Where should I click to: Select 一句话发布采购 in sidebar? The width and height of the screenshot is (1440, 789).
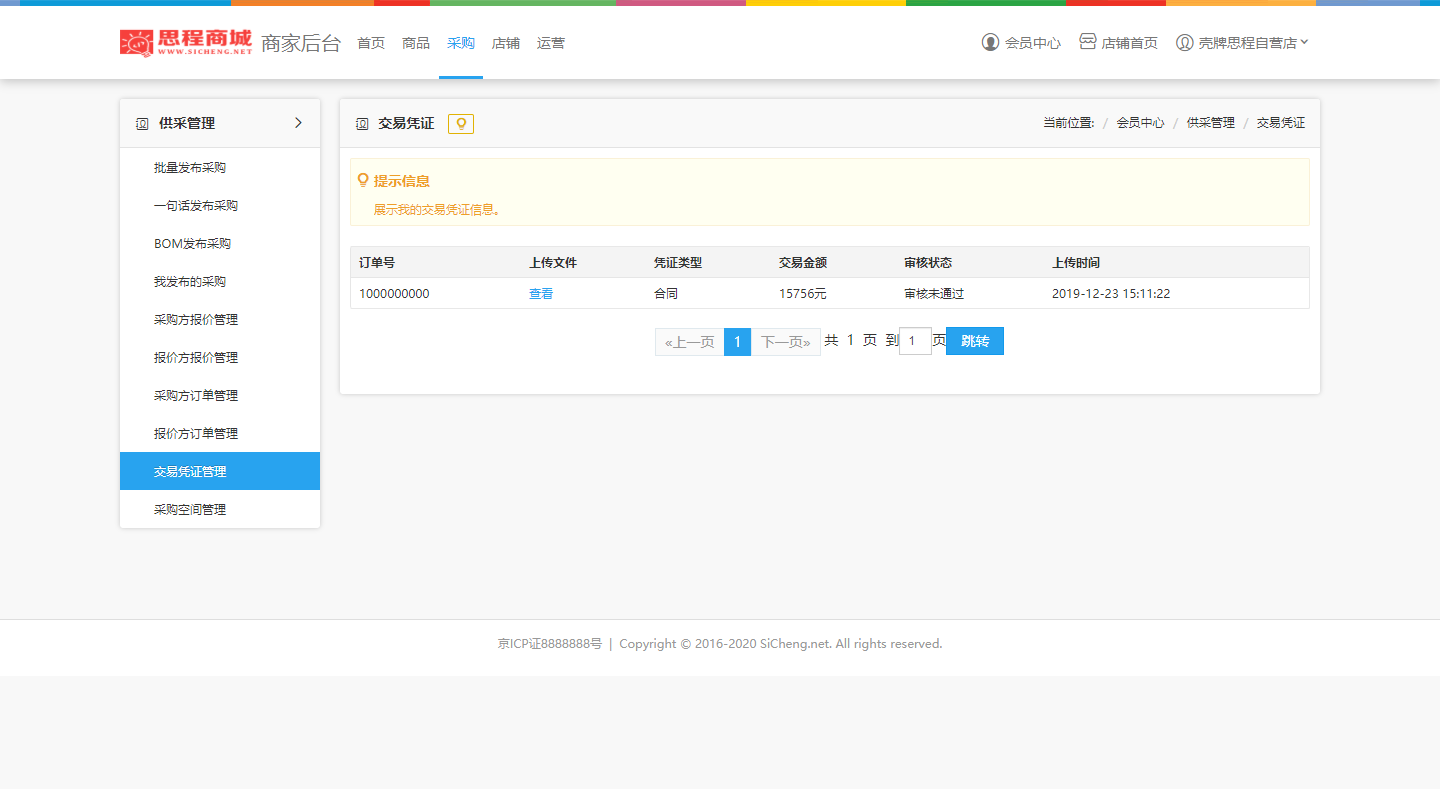(220, 205)
